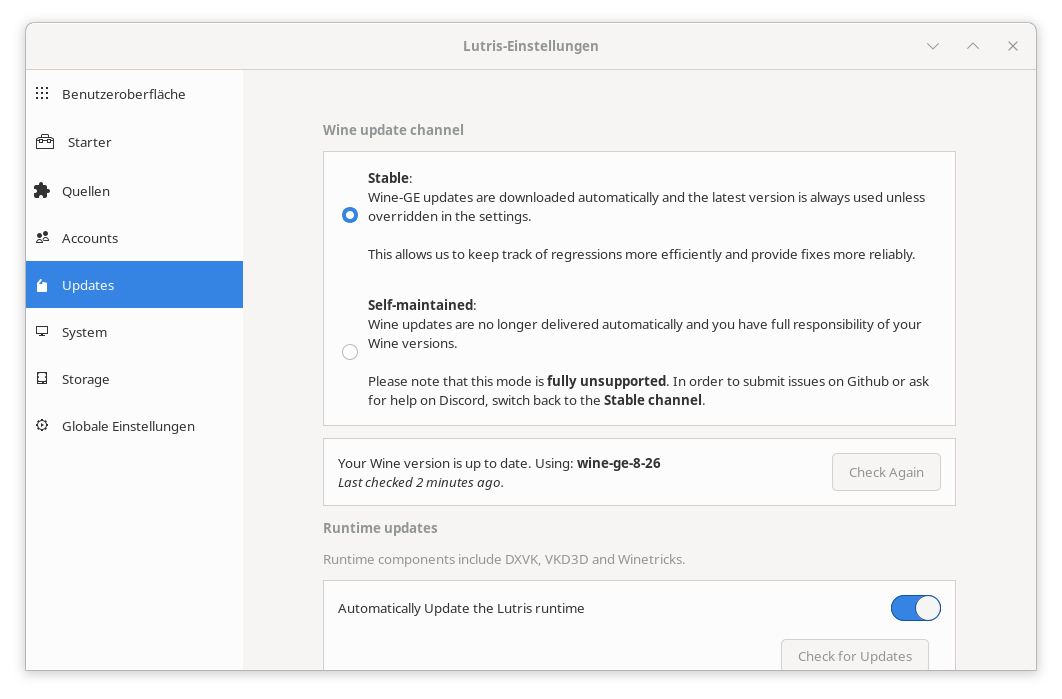Click the Starter toolbox icon

[45, 142]
